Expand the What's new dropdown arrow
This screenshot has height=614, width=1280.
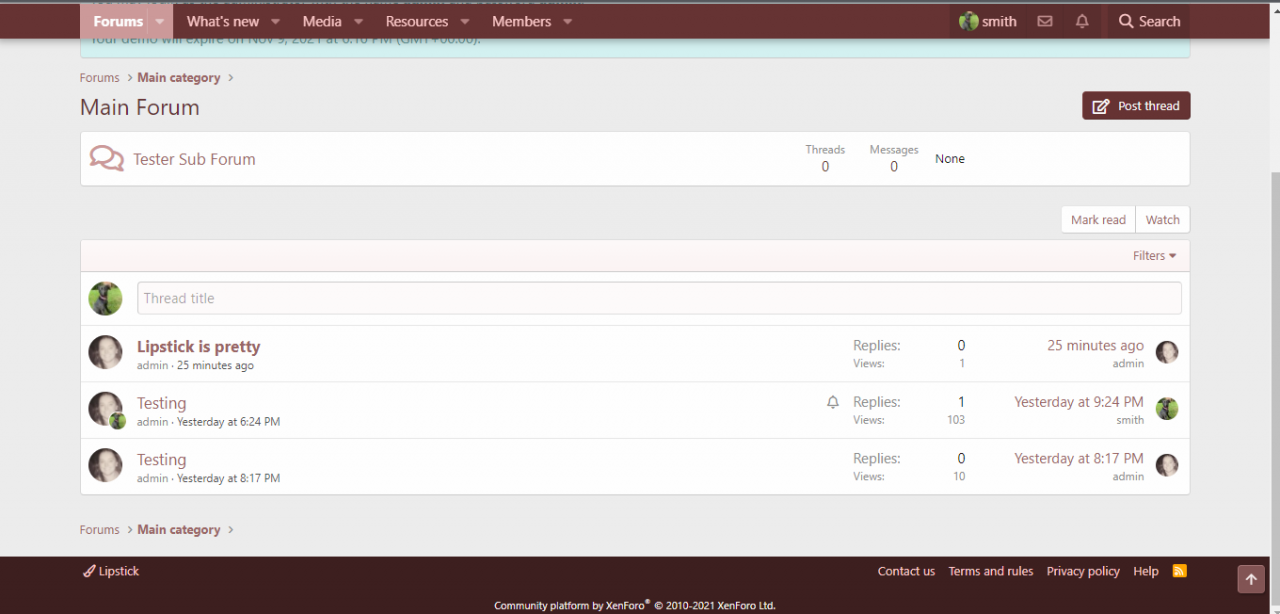pyautogui.click(x=275, y=21)
